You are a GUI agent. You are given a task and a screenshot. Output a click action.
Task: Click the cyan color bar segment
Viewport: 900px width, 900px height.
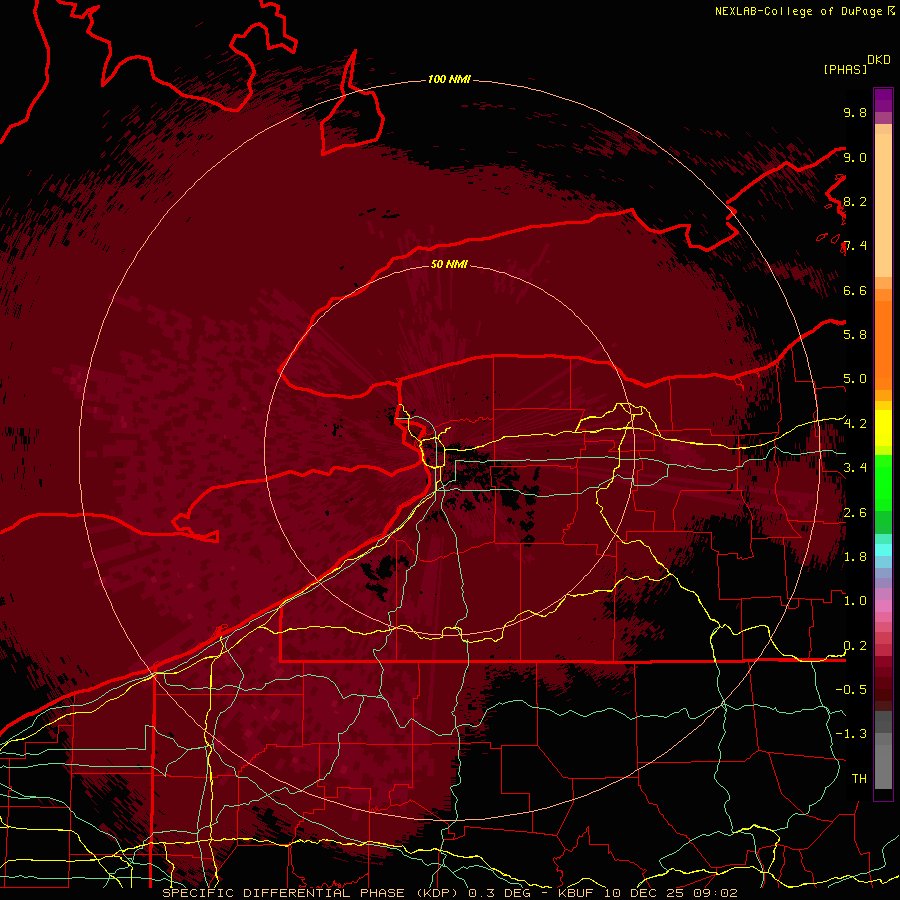pyautogui.click(x=883, y=550)
